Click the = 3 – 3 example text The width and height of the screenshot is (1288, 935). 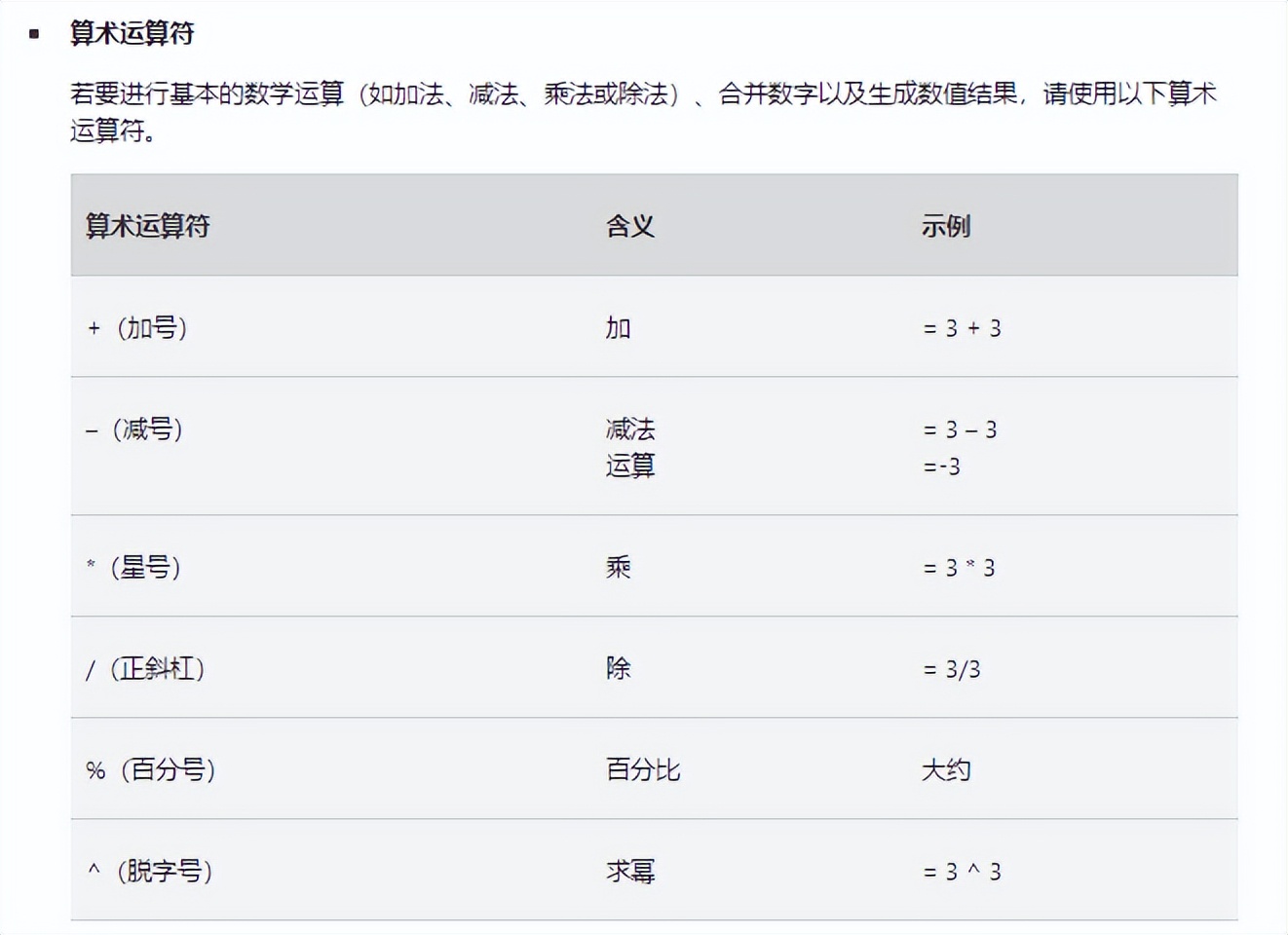(x=960, y=430)
